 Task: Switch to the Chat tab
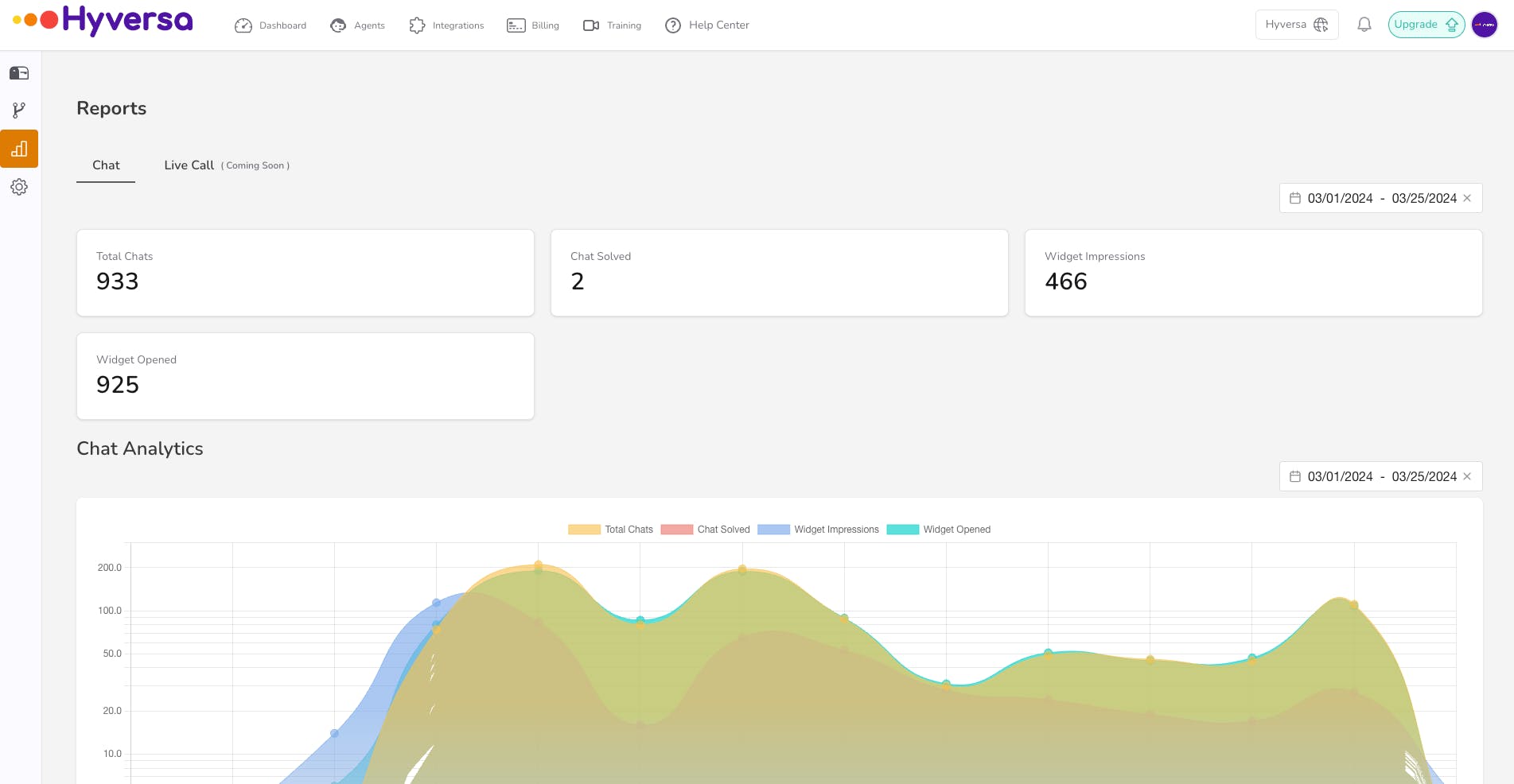click(106, 165)
